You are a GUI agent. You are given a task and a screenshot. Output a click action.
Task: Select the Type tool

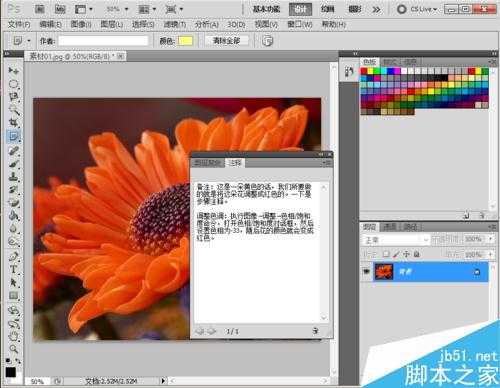(x=13, y=269)
